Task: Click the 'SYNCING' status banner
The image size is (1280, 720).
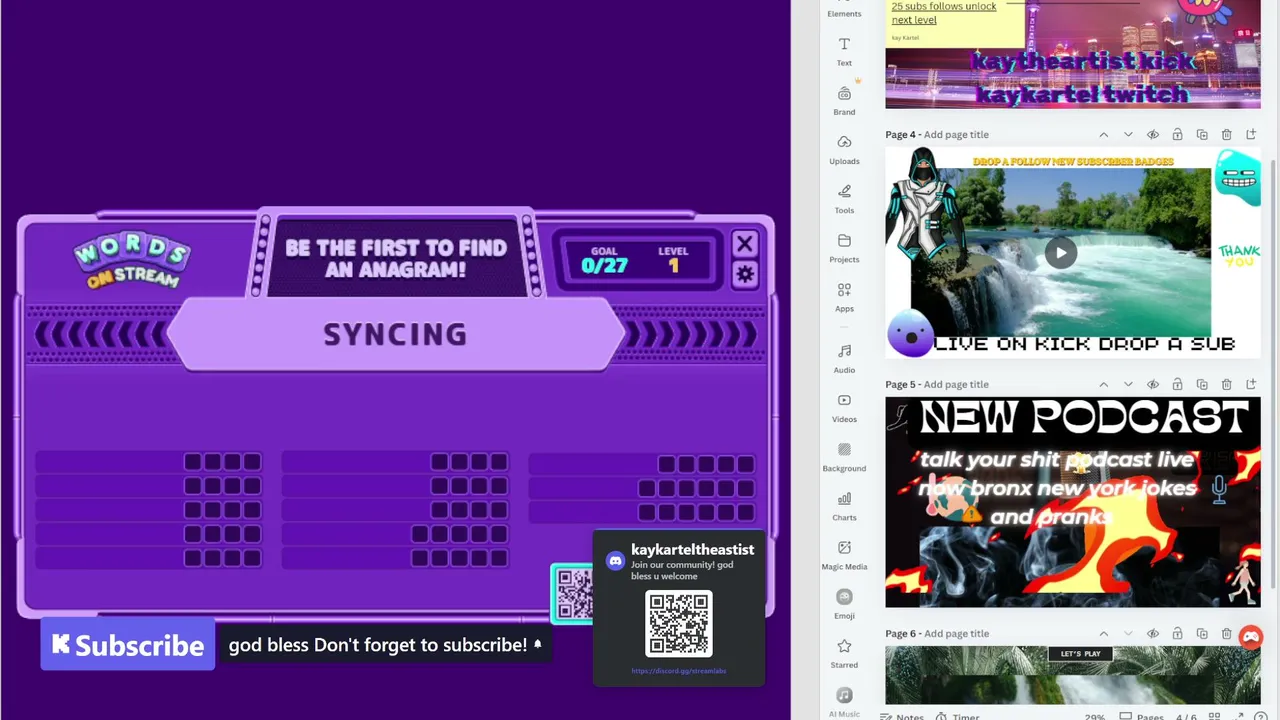Action: (x=395, y=334)
